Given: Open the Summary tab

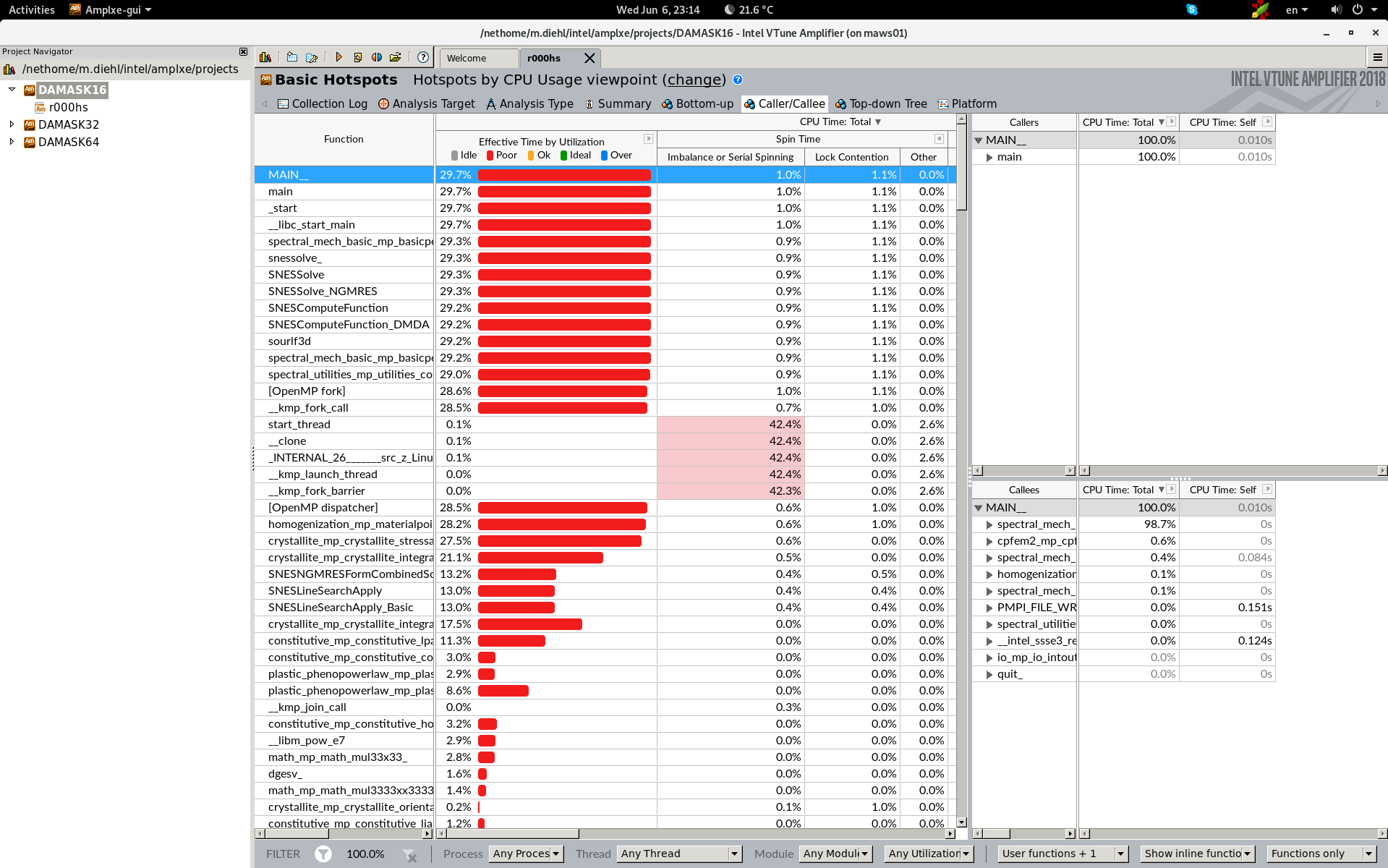Looking at the screenshot, I should [x=618, y=103].
